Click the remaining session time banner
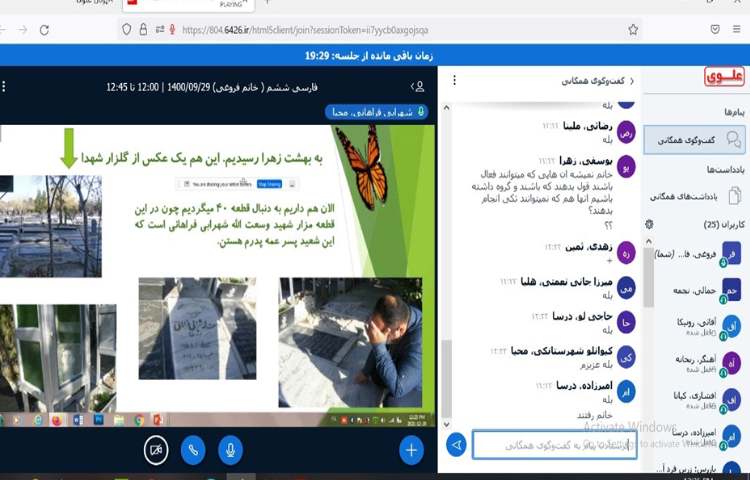The width and height of the screenshot is (750, 480). pos(368,56)
